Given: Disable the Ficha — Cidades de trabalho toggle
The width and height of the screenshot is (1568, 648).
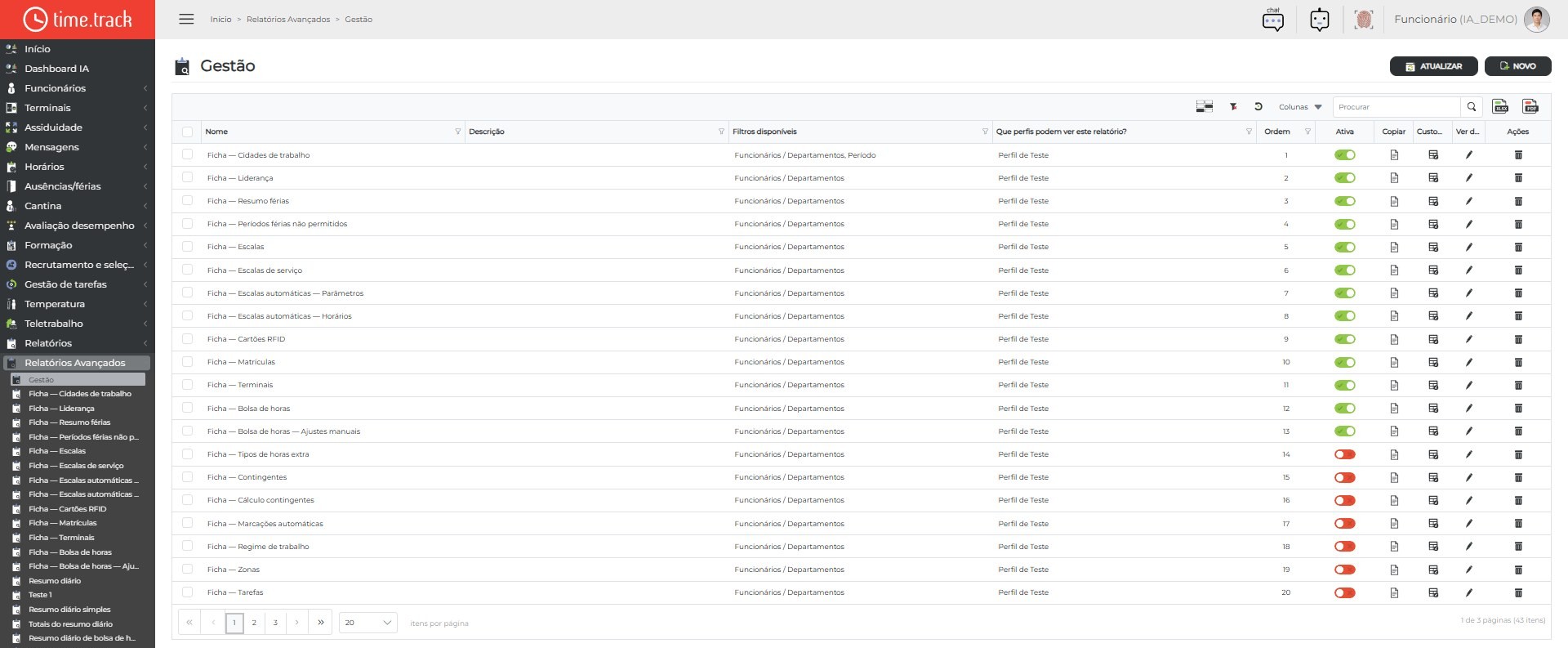Looking at the screenshot, I should [x=1344, y=154].
